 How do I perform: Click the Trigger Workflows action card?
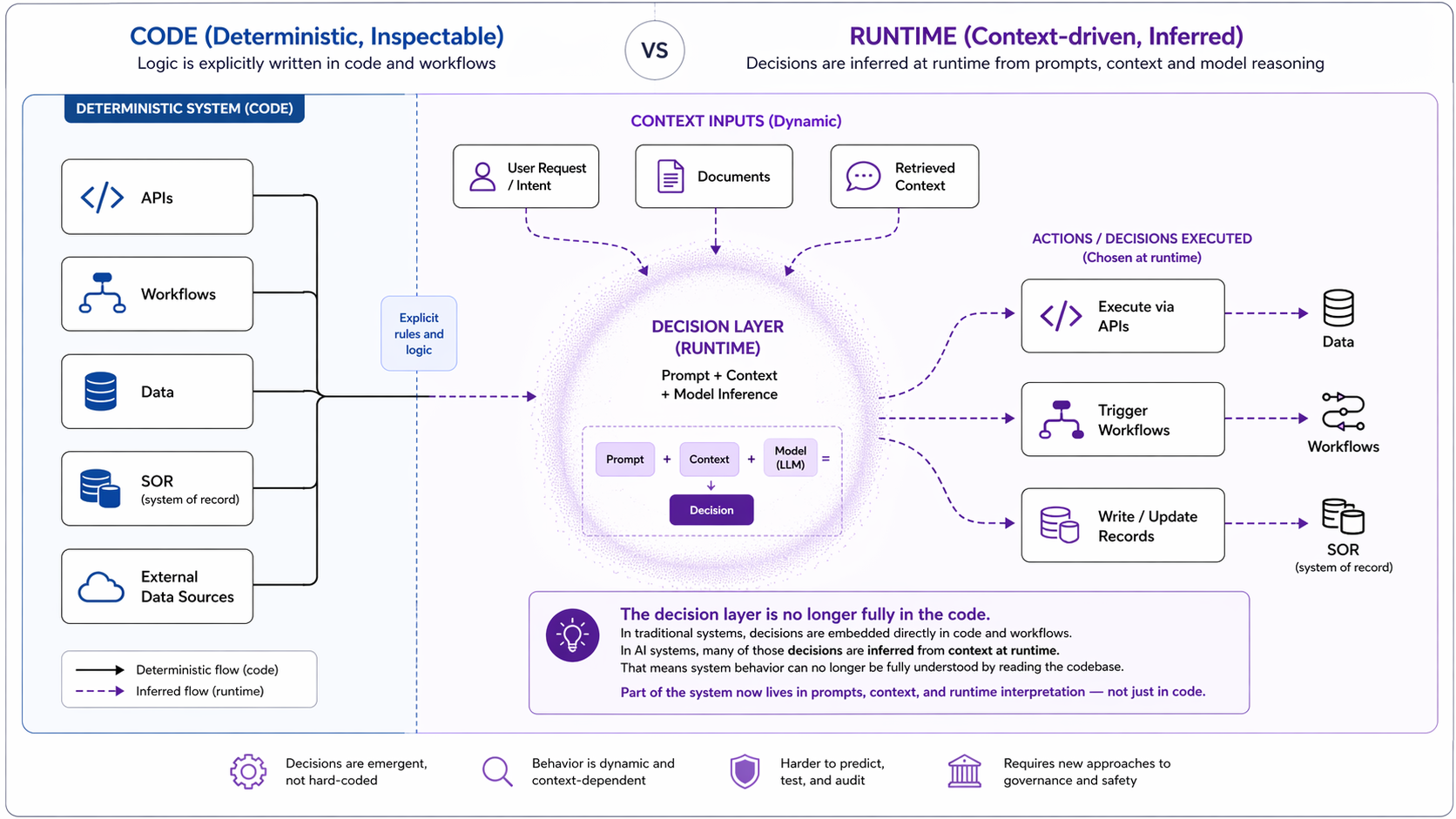tap(1122, 419)
